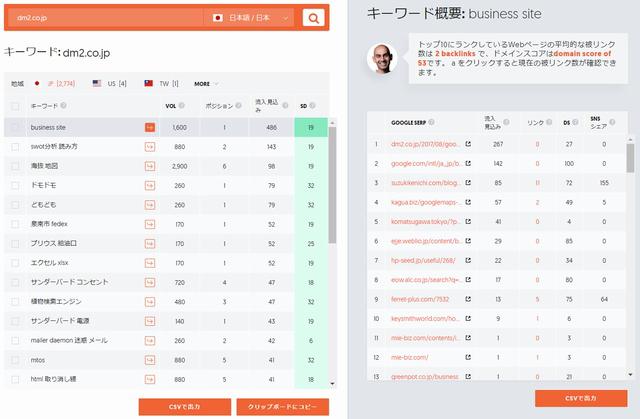Open SERP arrow icon for プリウス 給油口 row
This screenshot has height=419, width=640.
pos(150,244)
